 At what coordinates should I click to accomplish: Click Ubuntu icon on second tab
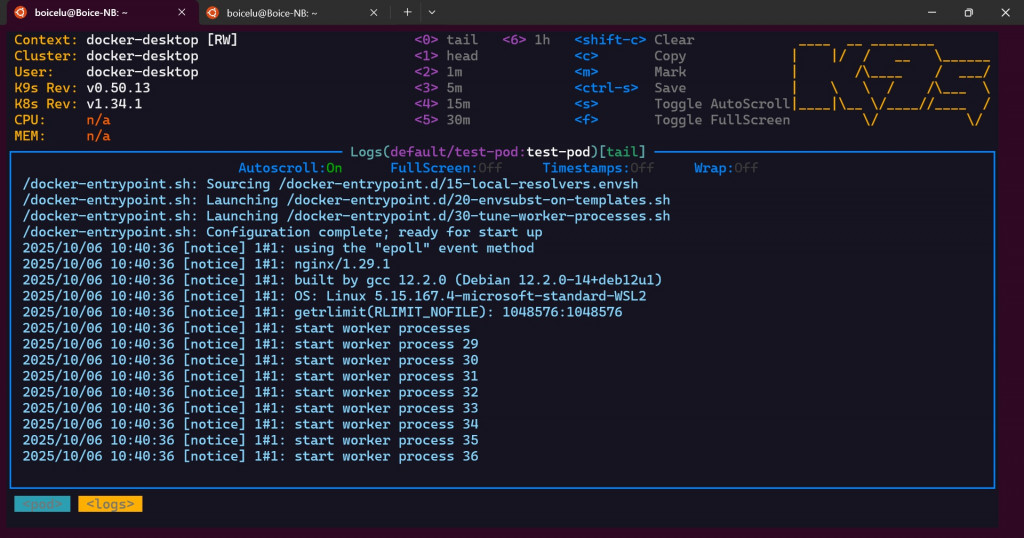coord(212,12)
